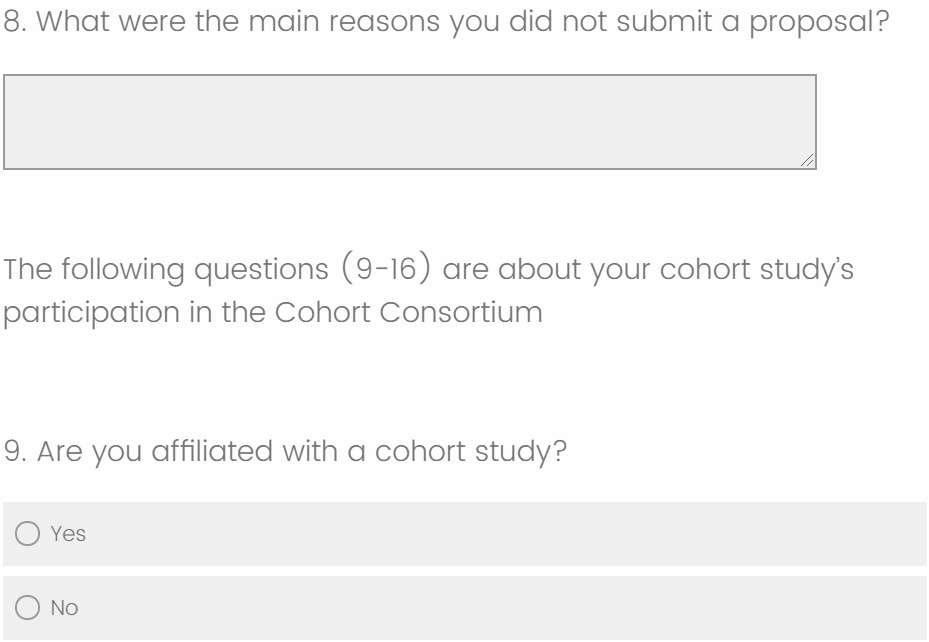
Task: Click the question 9 cohort study heading
Action: 285,451
